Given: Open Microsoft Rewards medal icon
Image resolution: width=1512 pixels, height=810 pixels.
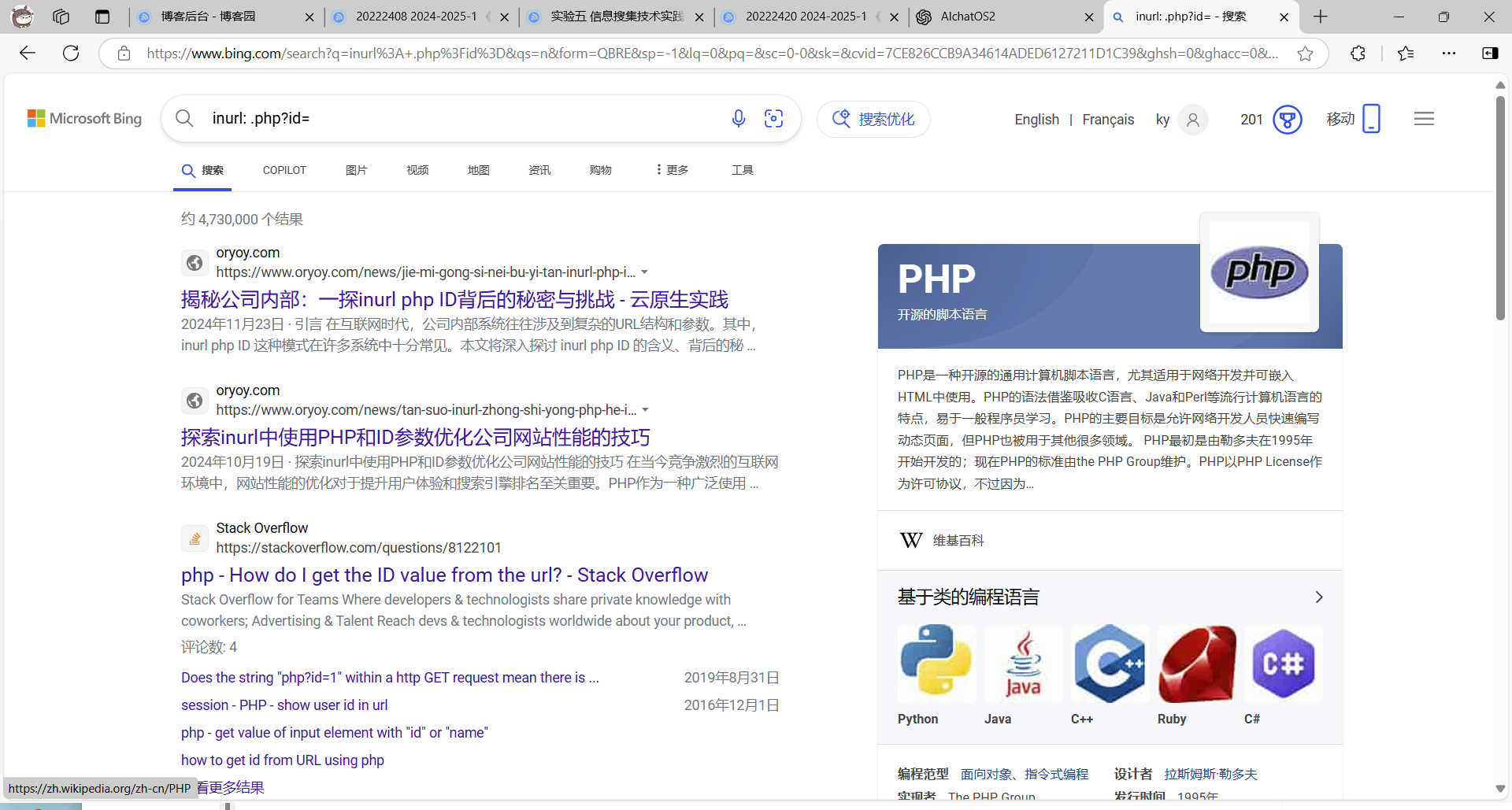Looking at the screenshot, I should click(1288, 120).
